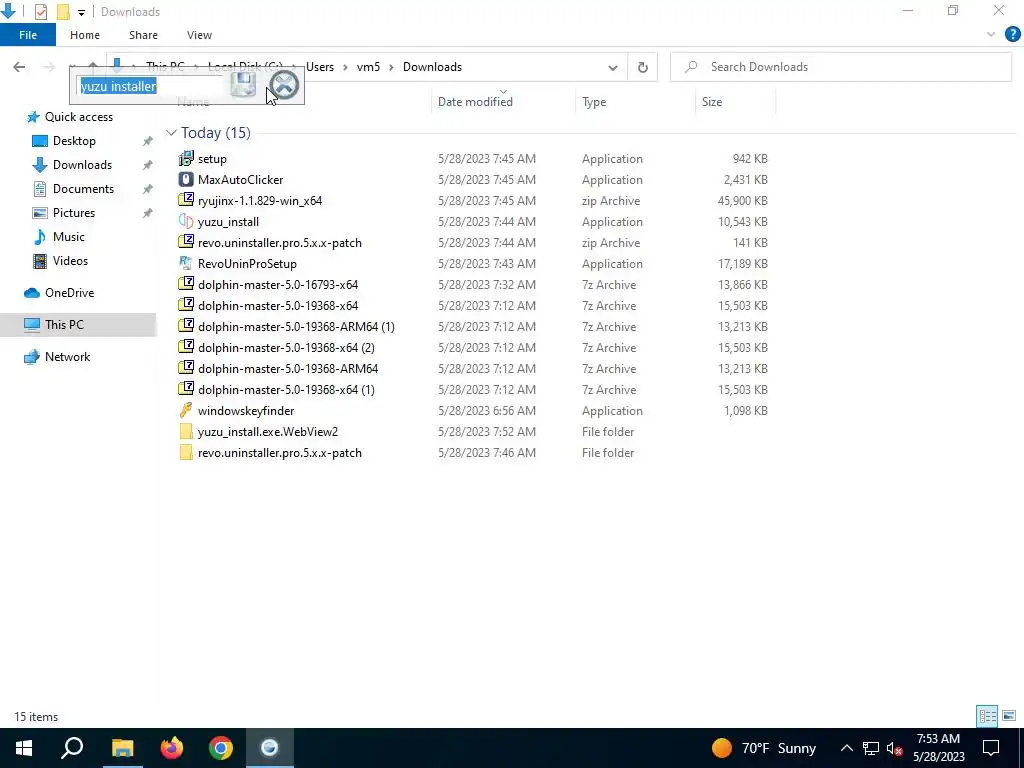This screenshot has width=1024, height=768.
Task: Open the Windows Start menu
Action: [x=24, y=748]
